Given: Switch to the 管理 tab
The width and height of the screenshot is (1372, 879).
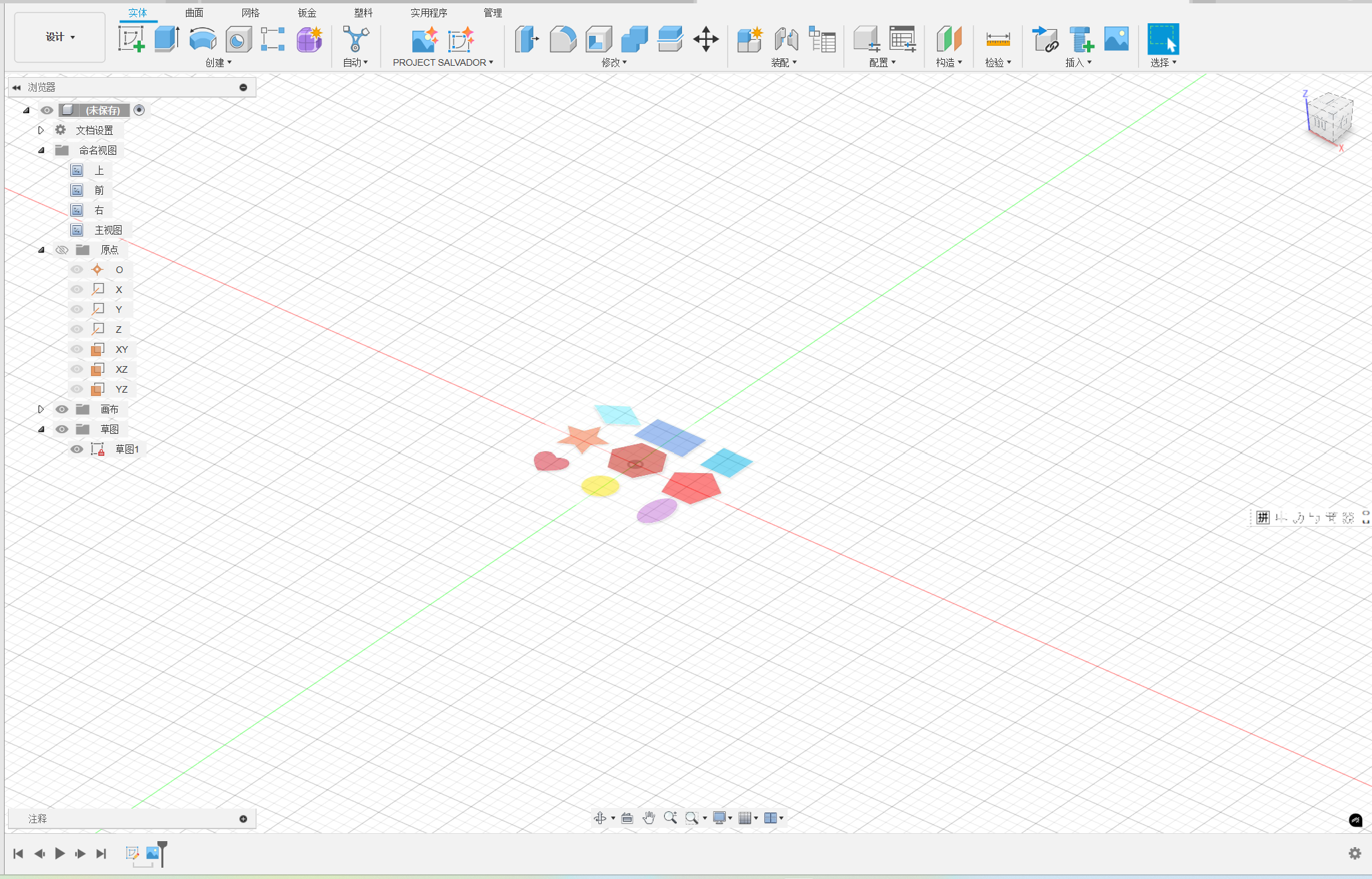Looking at the screenshot, I should click(493, 13).
